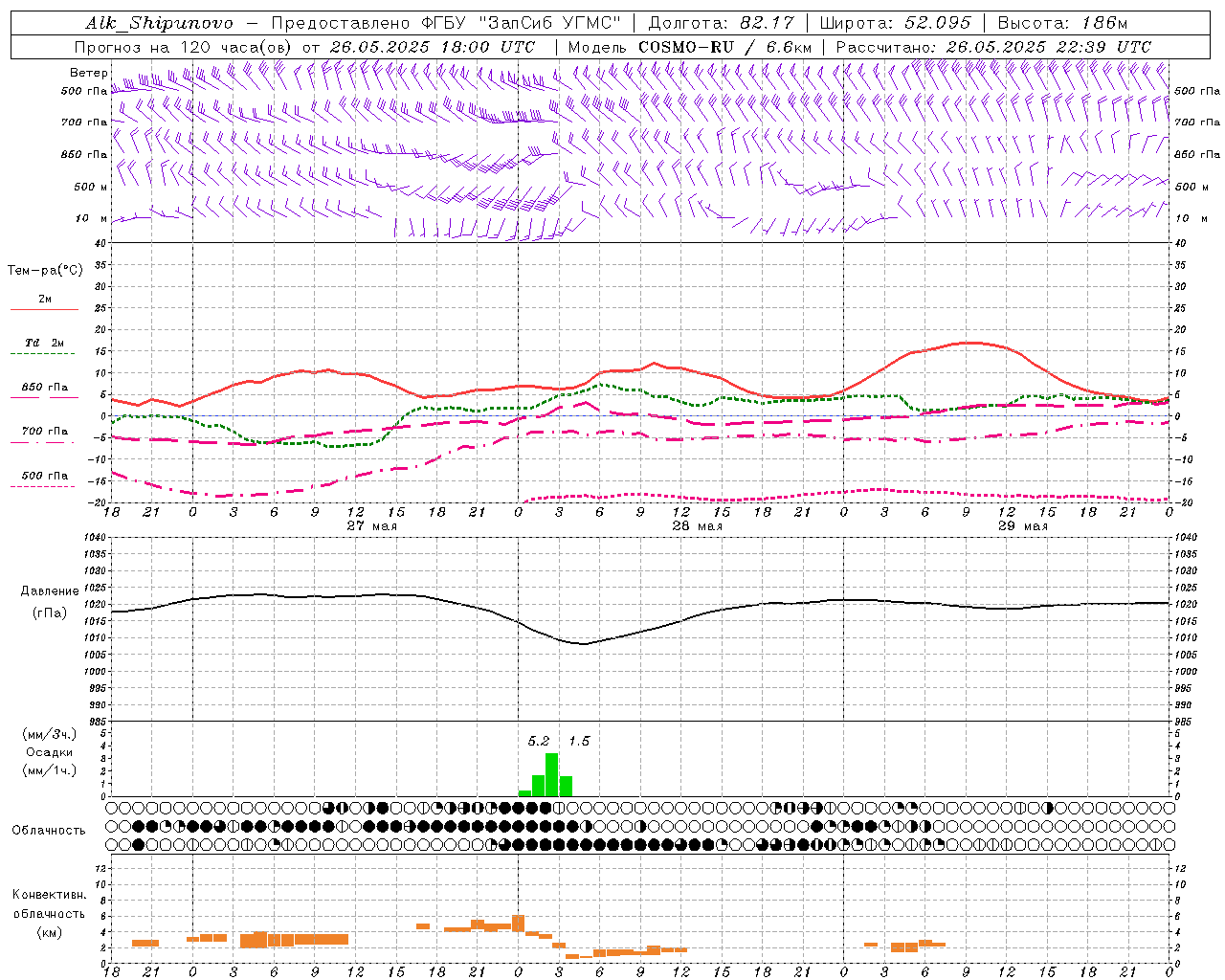Click the '27 мая' date label

371,526
